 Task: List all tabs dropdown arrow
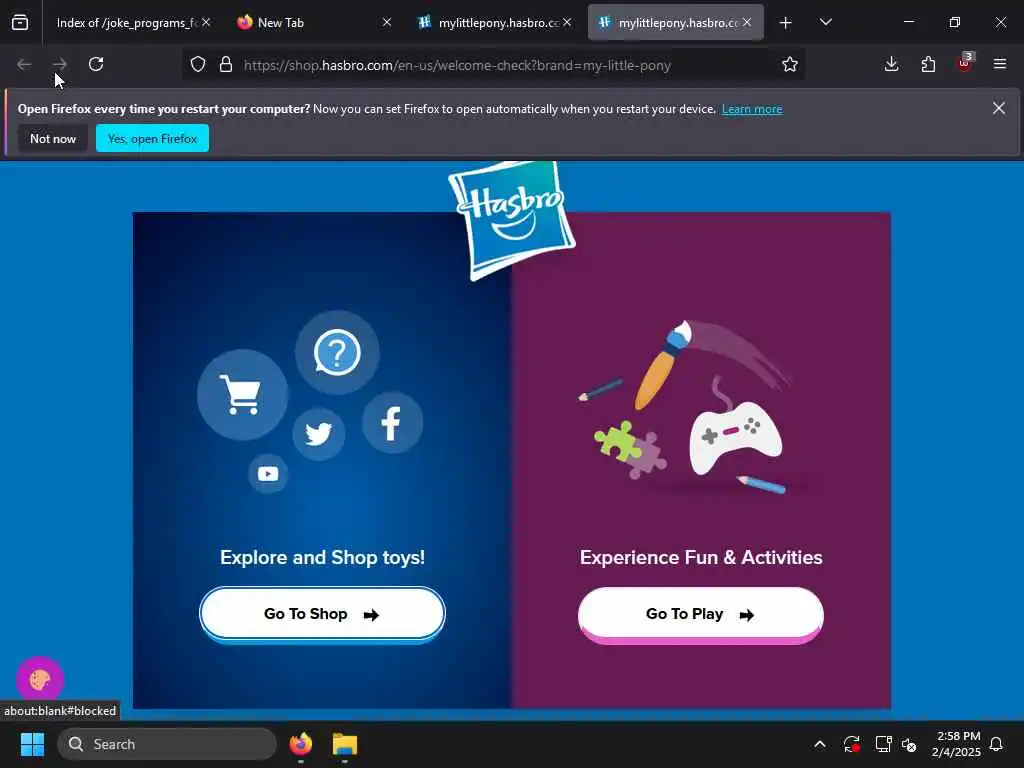coord(825,22)
